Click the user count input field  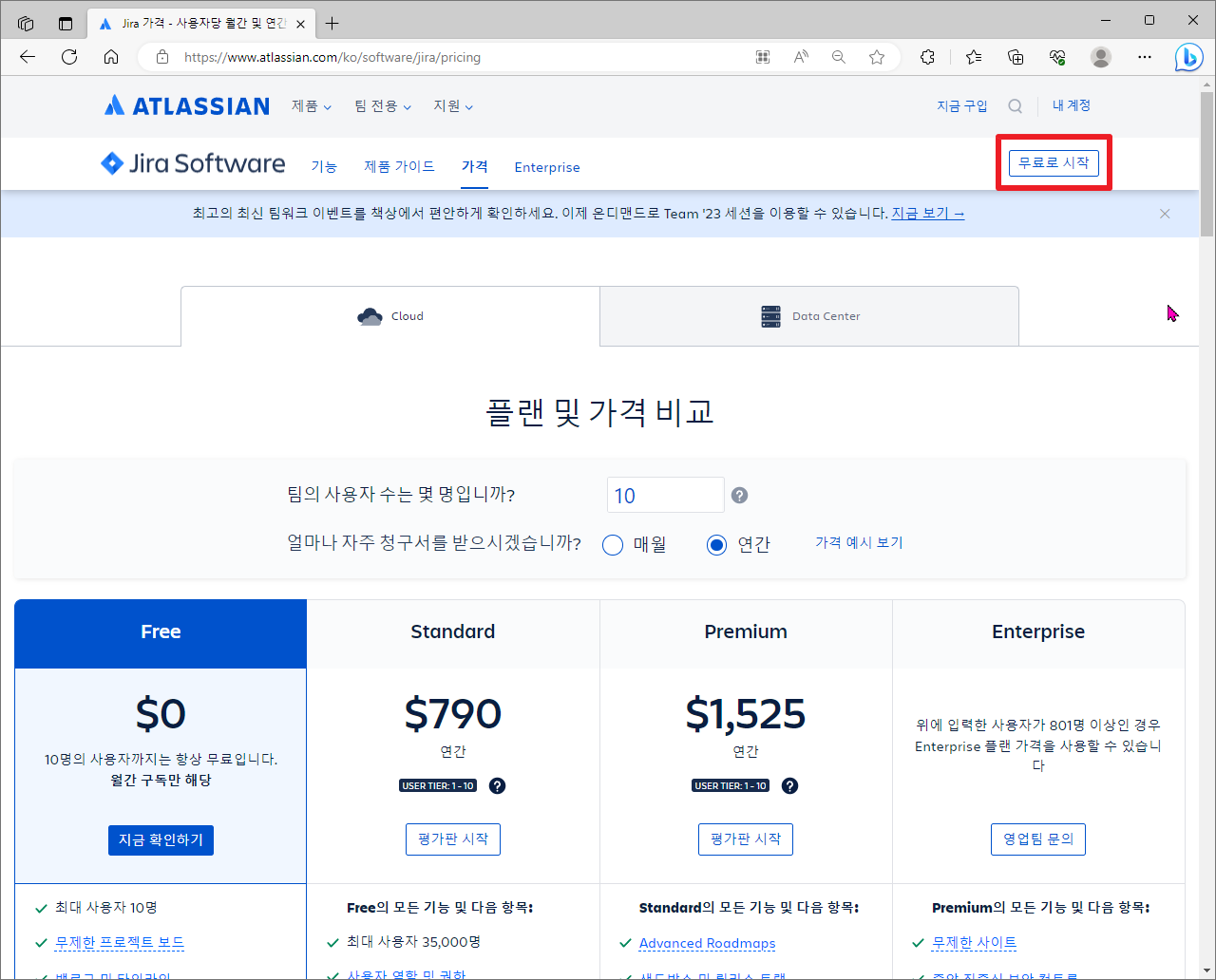pyautogui.click(x=666, y=495)
